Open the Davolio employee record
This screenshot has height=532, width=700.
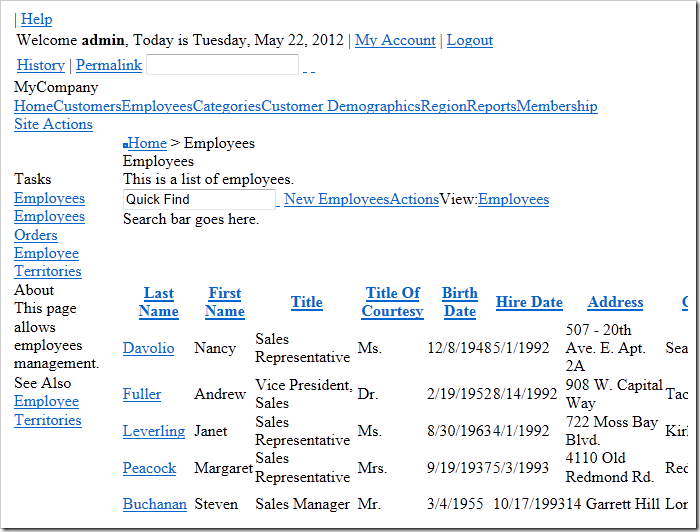point(148,348)
